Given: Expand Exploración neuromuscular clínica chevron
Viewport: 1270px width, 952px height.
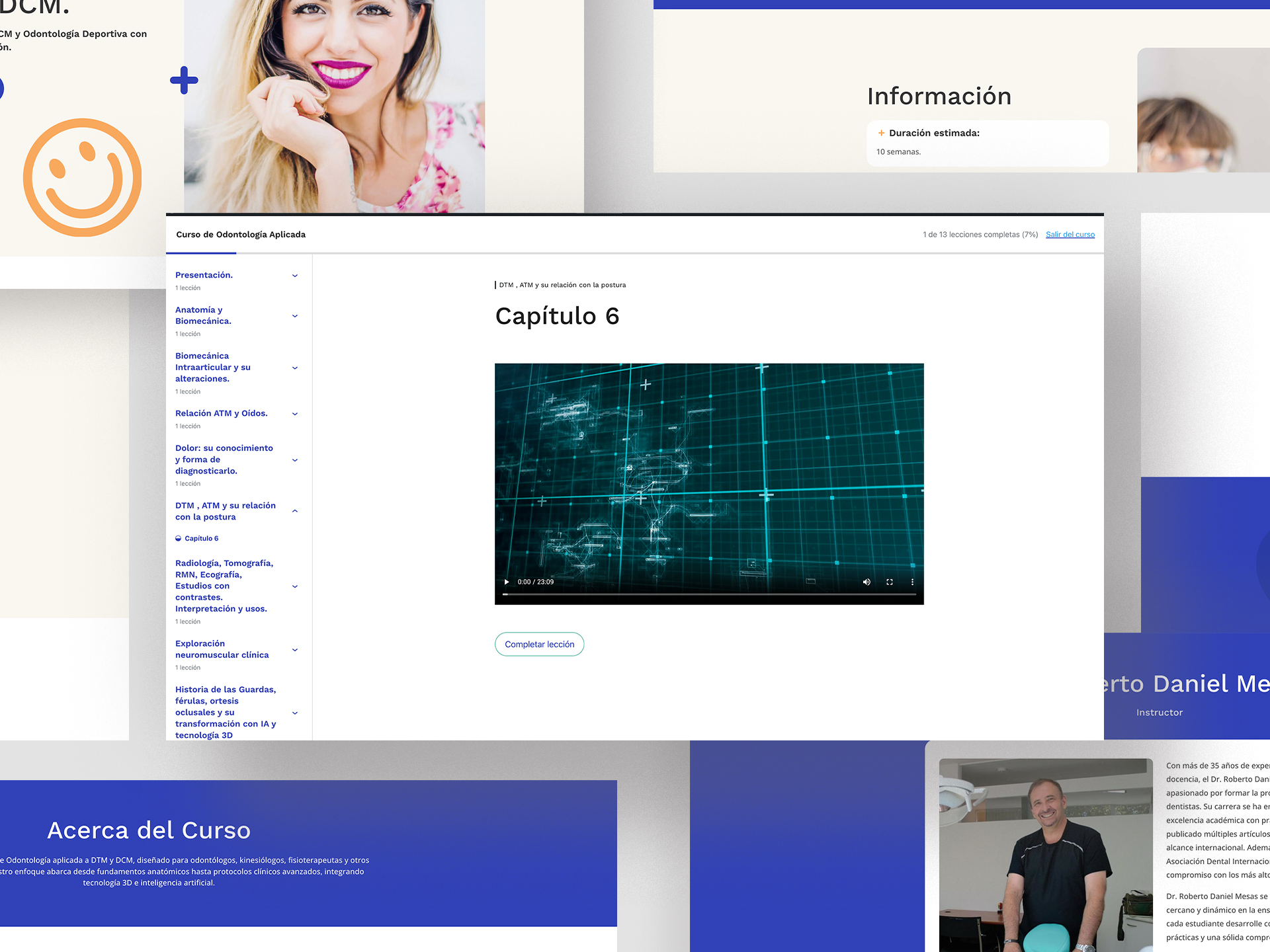Looking at the screenshot, I should click(x=295, y=650).
